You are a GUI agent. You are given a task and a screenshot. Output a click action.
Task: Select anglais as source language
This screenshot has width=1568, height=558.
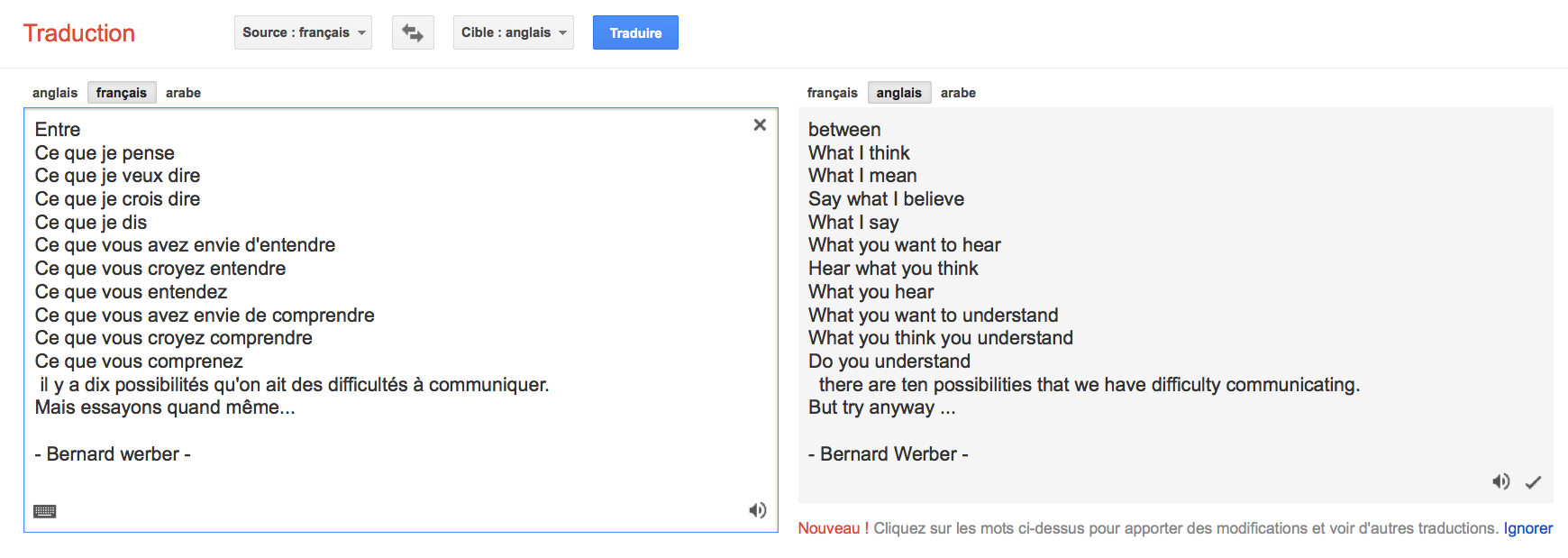[x=55, y=93]
